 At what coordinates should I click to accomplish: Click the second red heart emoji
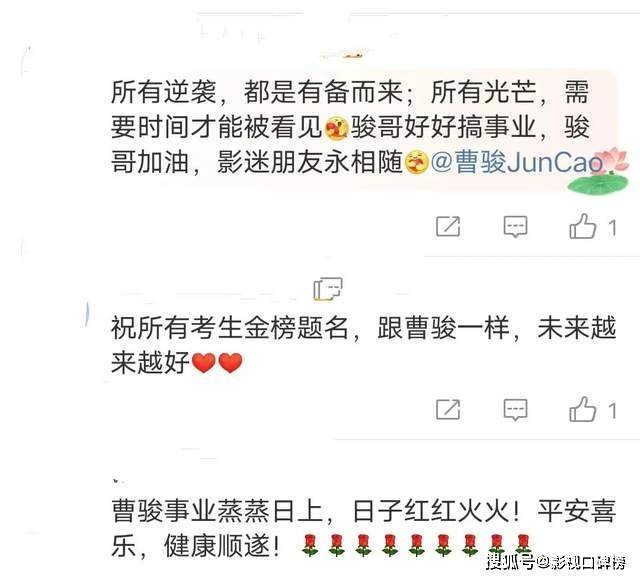point(230,363)
